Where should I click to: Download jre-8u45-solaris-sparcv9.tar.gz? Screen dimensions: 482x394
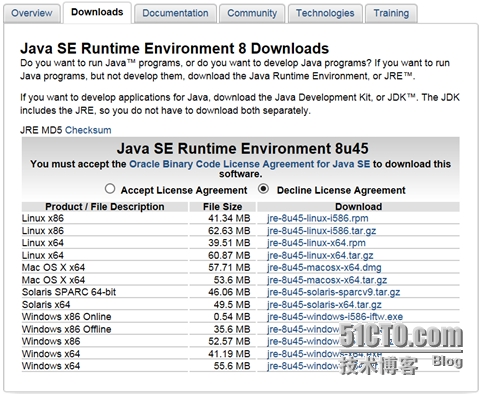(x=333, y=292)
